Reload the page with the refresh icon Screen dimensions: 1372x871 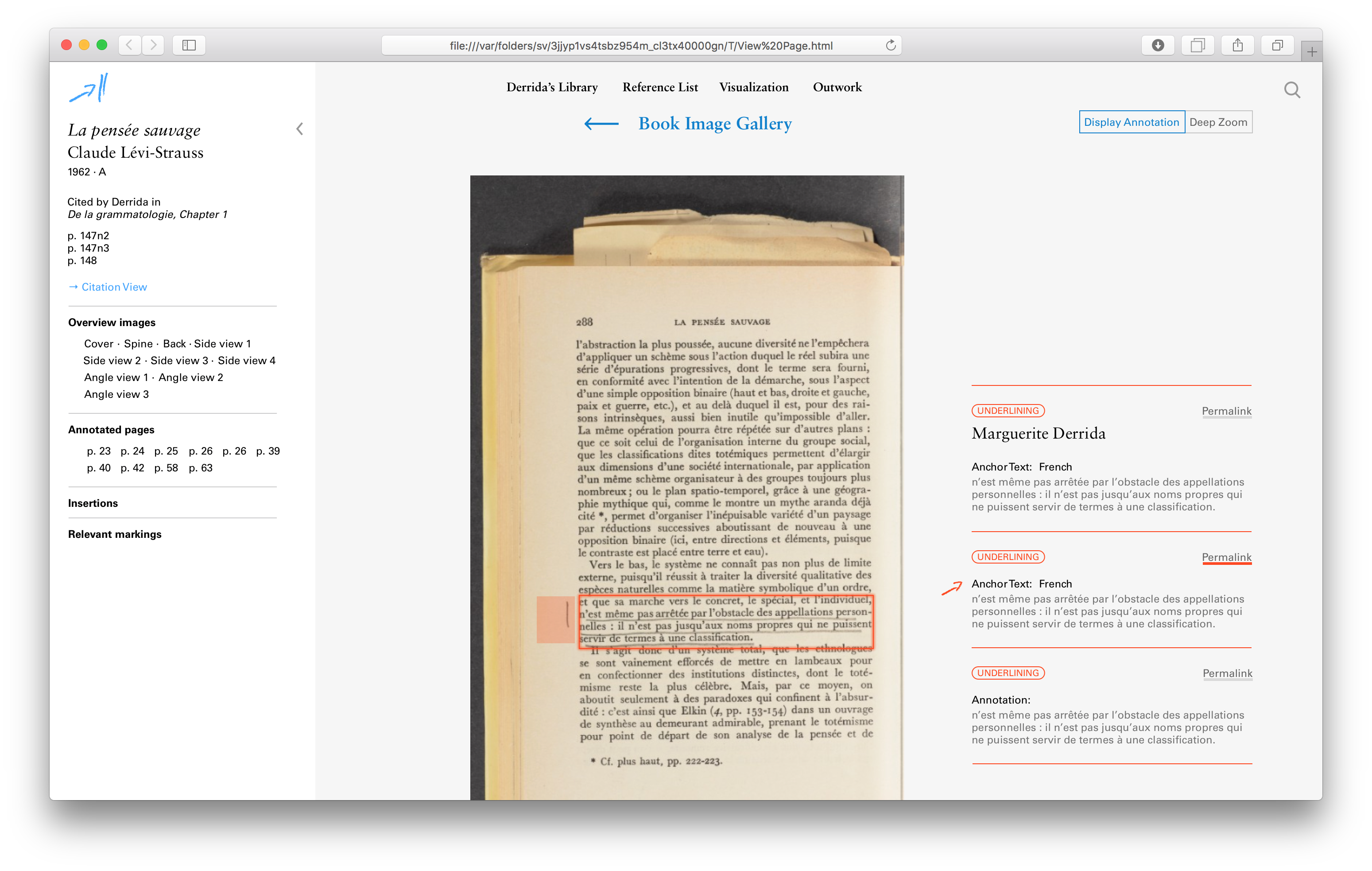pos(891,46)
